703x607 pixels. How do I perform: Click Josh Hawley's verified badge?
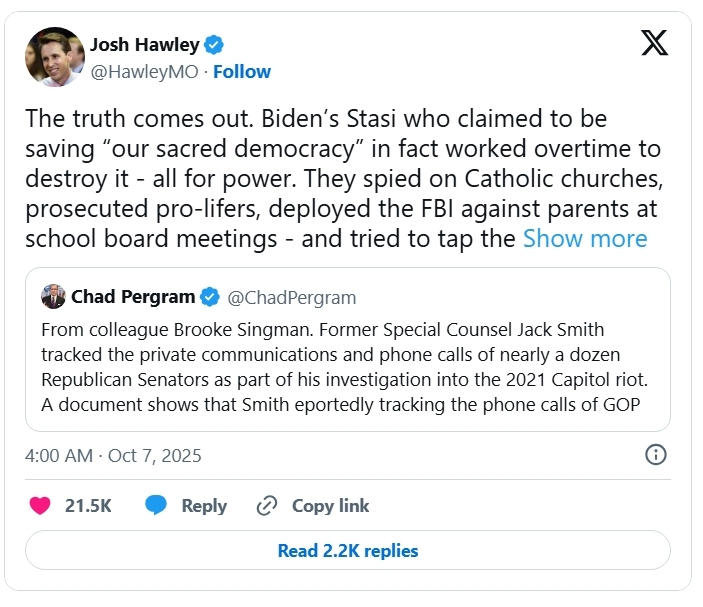tap(214, 45)
